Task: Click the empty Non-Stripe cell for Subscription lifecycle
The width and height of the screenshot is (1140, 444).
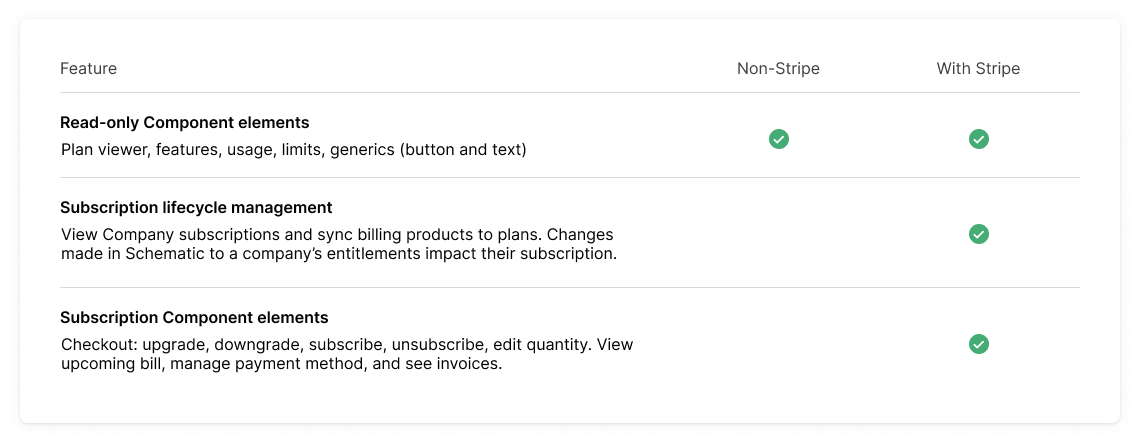Action: [x=778, y=234]
